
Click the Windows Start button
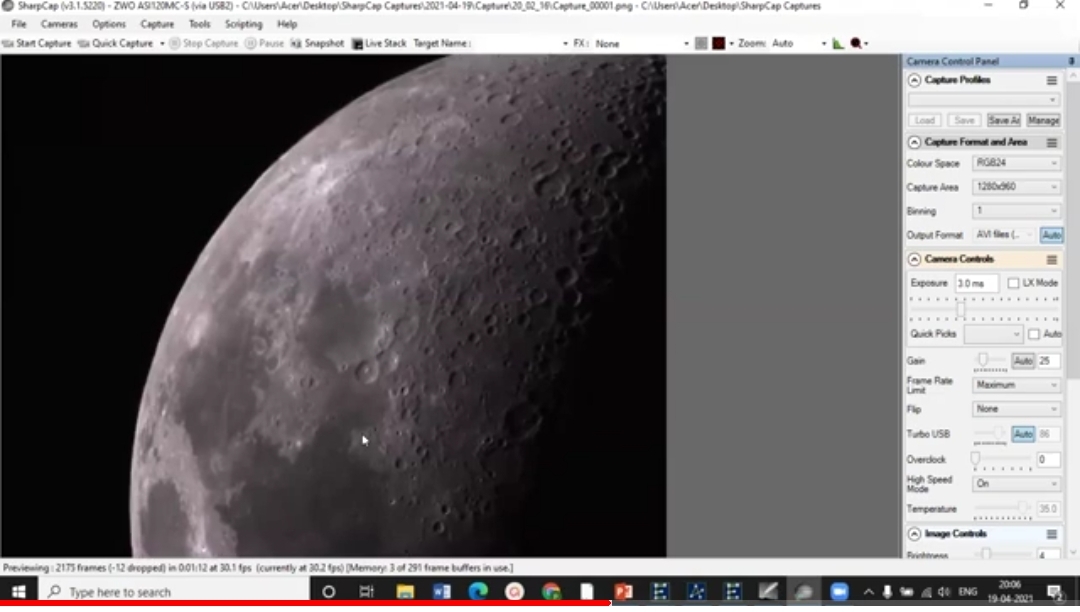tap(19, 592)
